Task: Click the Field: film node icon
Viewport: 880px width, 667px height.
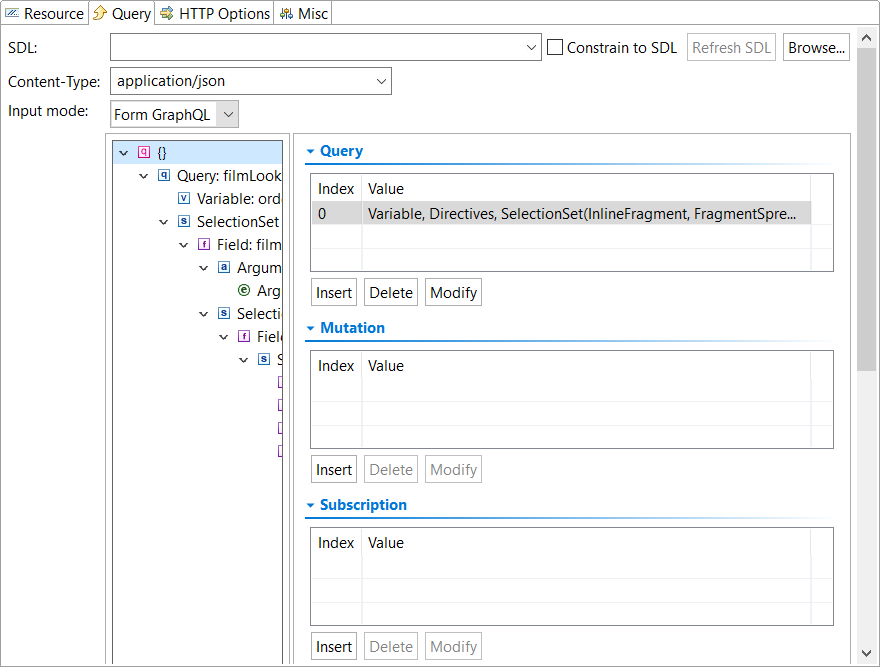Action: click(204, 244)
